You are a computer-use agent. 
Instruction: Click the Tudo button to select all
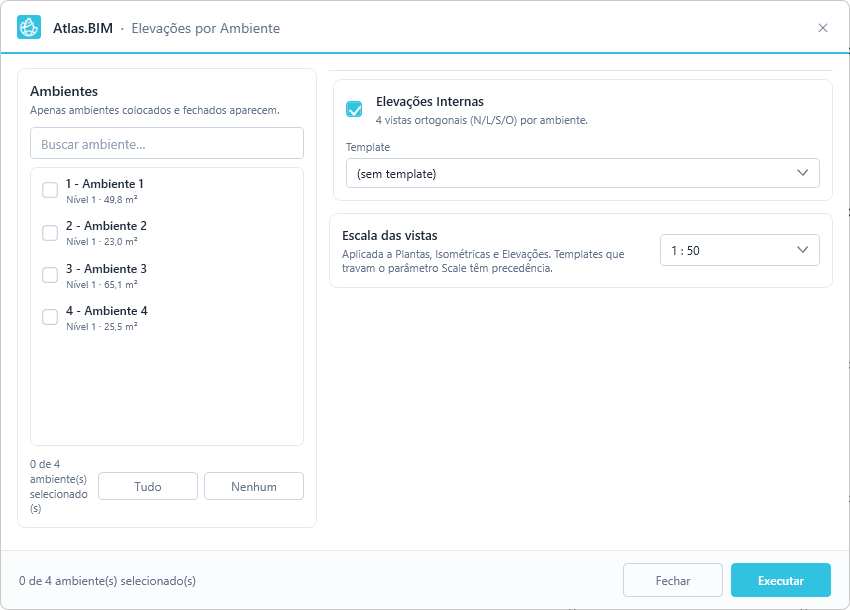tap(147, 486)
